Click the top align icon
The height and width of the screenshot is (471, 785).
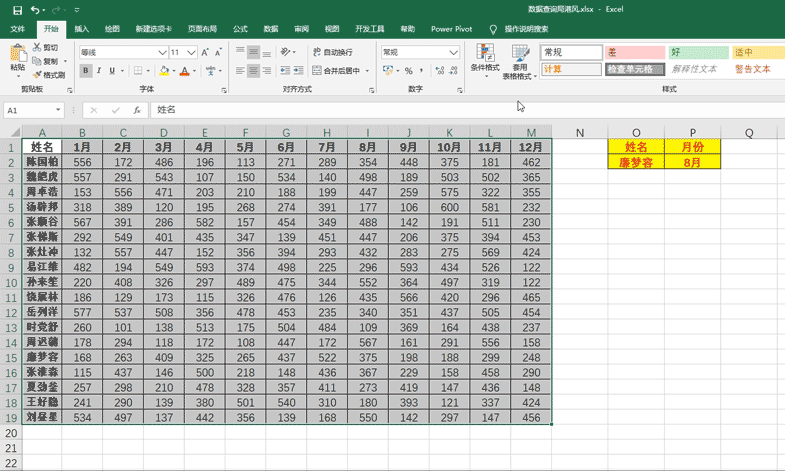(x=240, y=52)
